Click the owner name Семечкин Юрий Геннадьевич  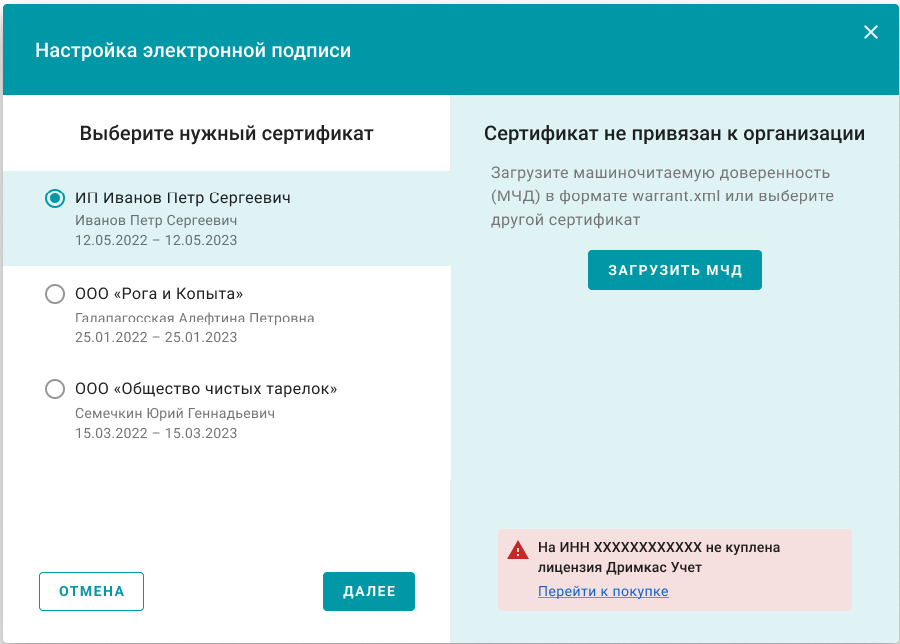click(175, 413)
